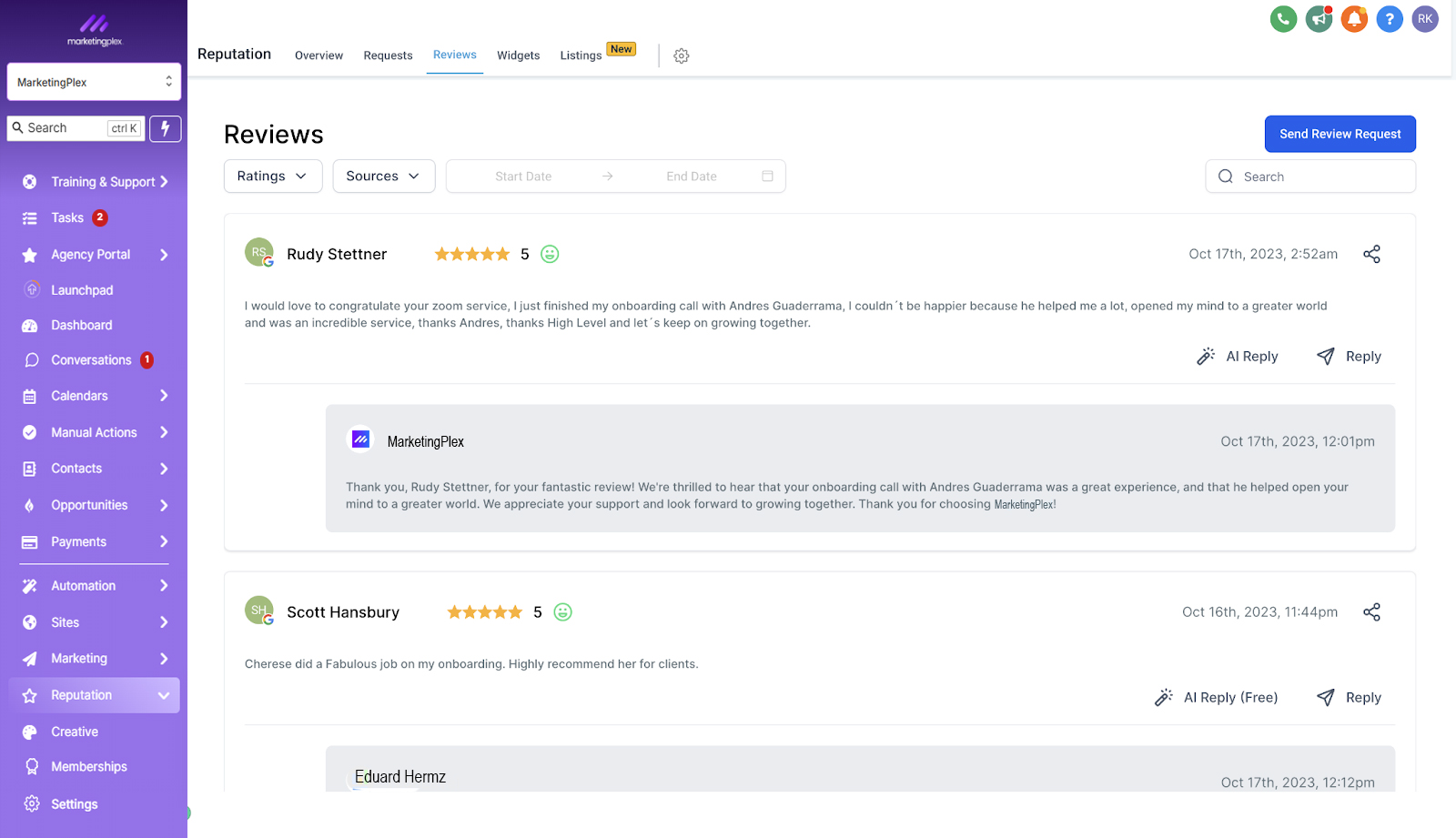
Task: Open the orange notifications bell
Action: coord(1354,19)
